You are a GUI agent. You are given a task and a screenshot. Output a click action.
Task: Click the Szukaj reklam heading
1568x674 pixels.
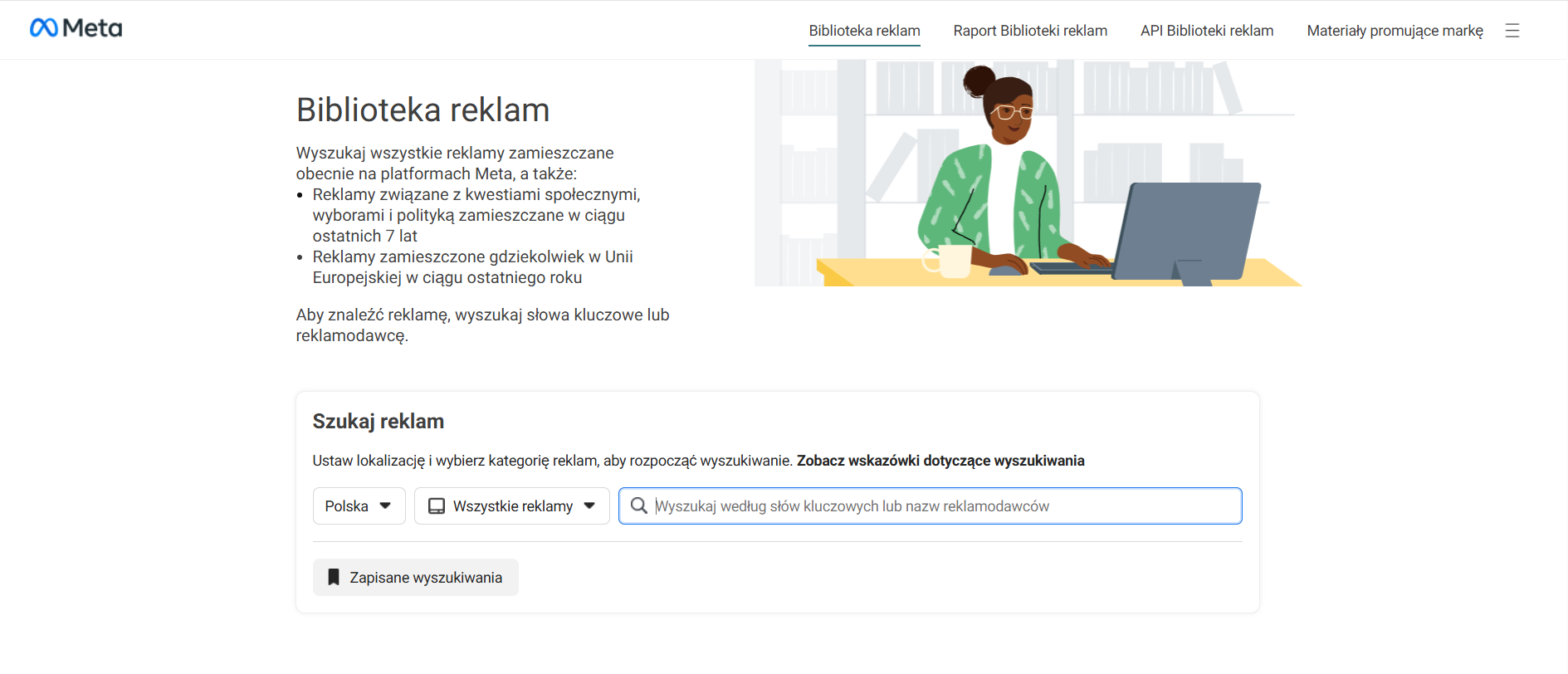(378, 421)
